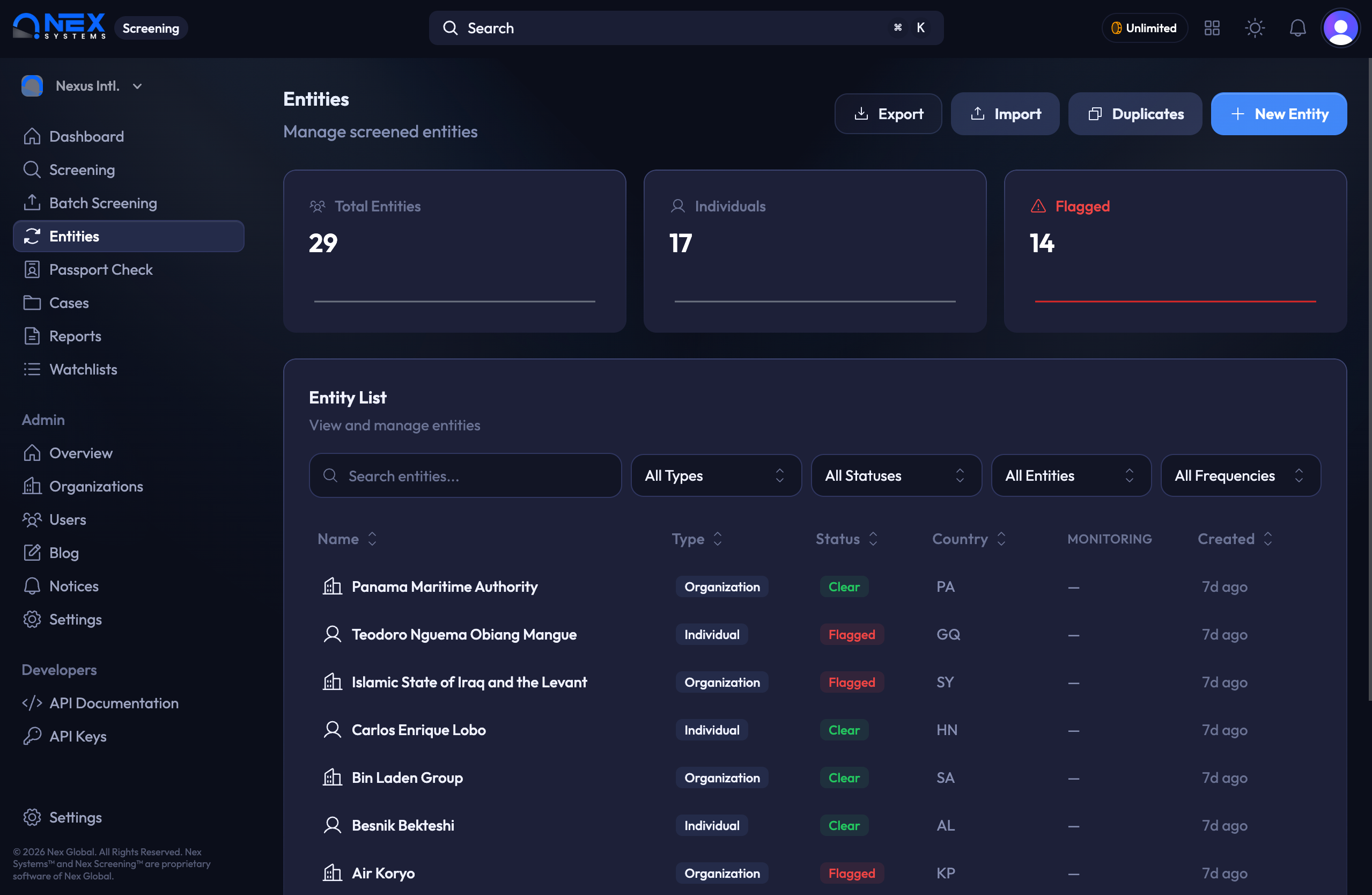
Task: Open API Keys in Developers section
Action: (x=129, y=736)
